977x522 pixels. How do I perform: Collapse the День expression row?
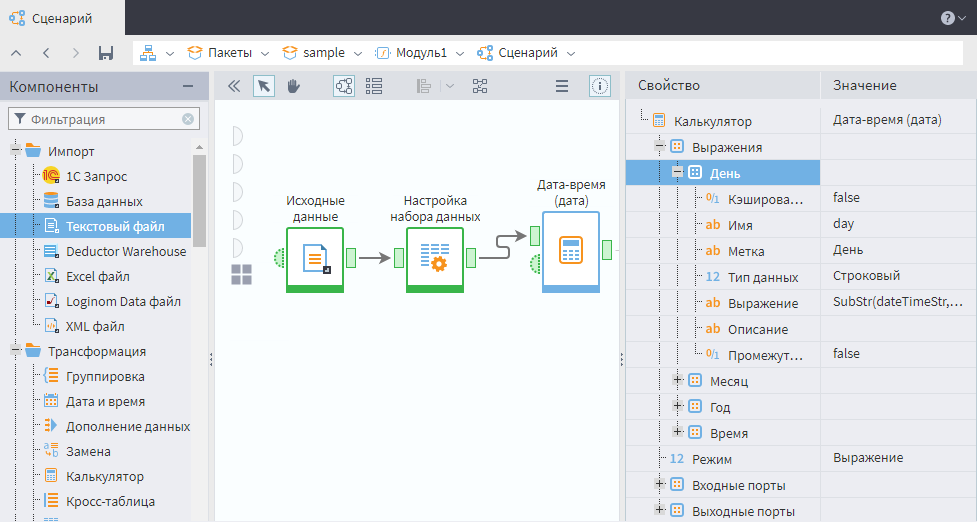click(x=678, y=173)
